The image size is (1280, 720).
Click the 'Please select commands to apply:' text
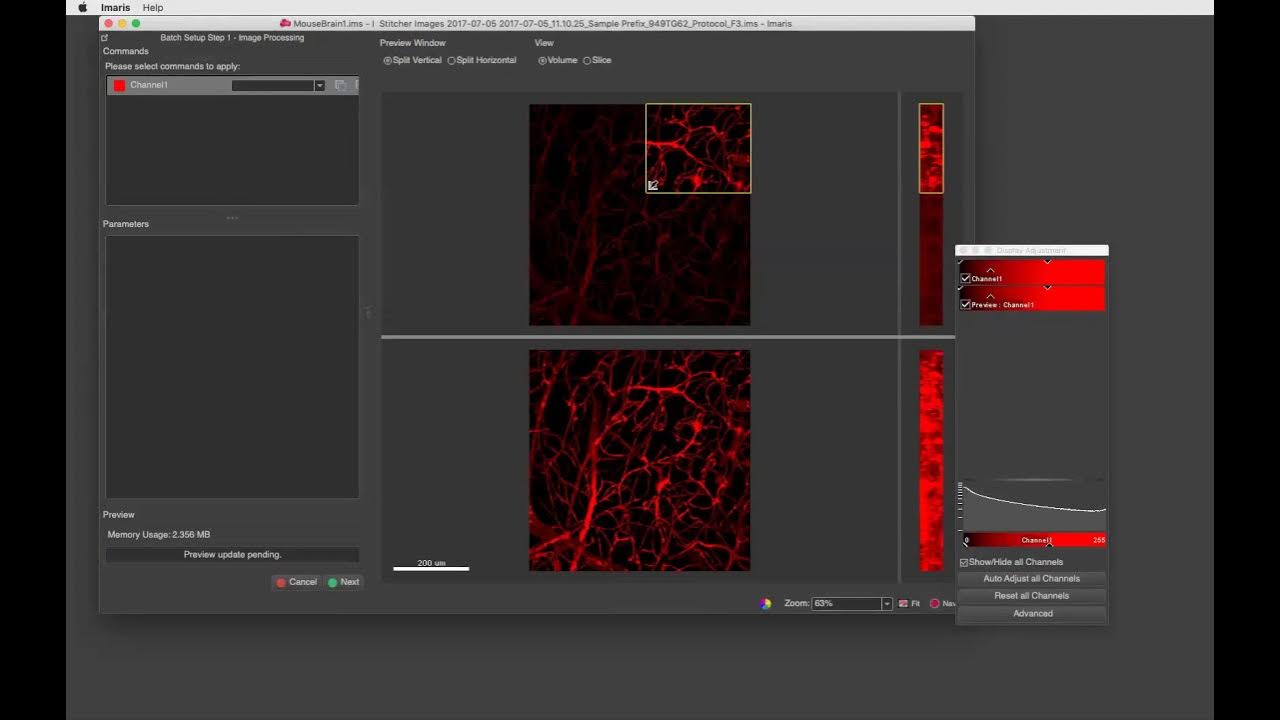pyautogui.click(x=173, y=67)
